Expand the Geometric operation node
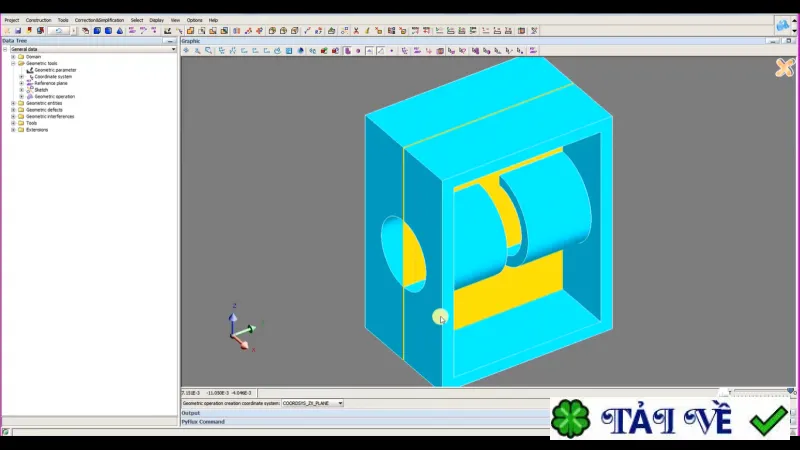 point(21,96)
